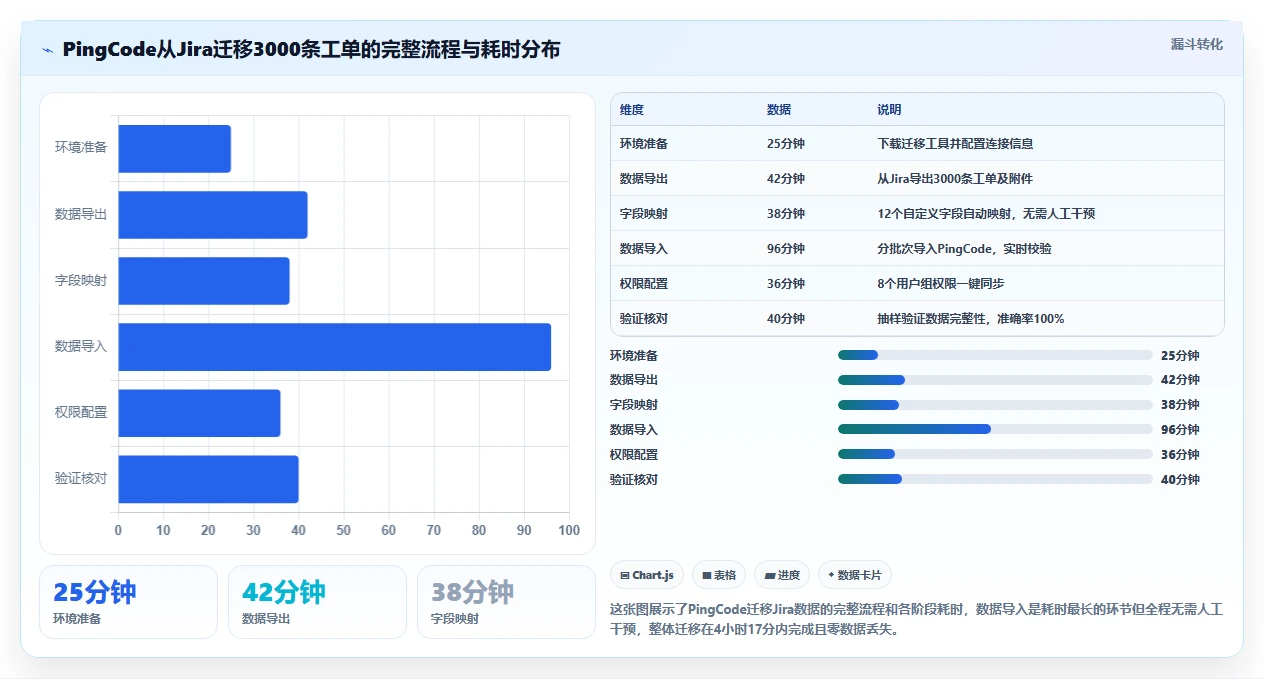1264x679 pixels.
Task: Click the 验证核对 label on the chart's y-axis
Action: click(x=81, y=479)
